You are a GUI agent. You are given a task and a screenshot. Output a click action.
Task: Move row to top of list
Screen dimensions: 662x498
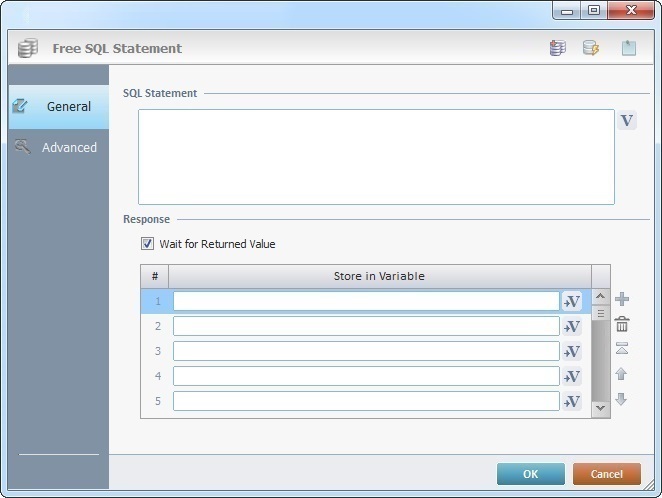point(621,349)
